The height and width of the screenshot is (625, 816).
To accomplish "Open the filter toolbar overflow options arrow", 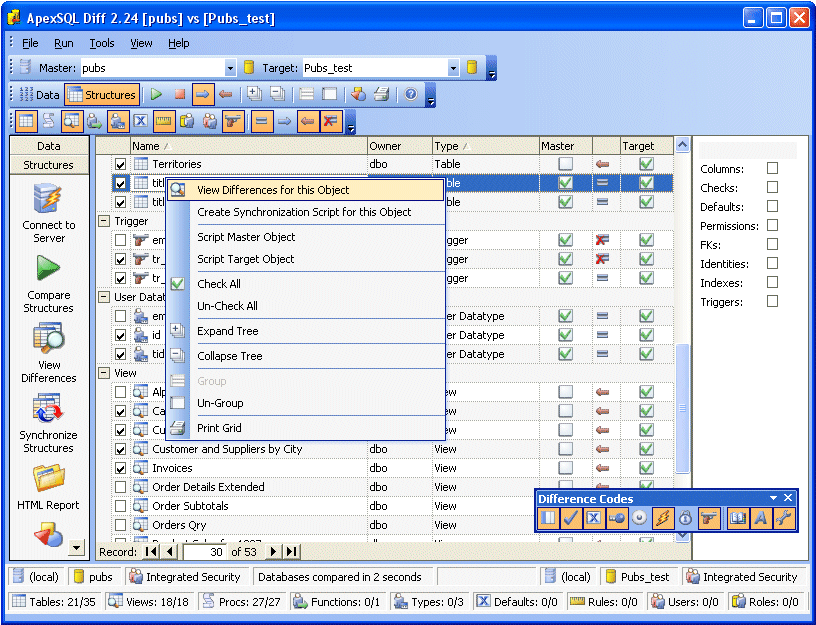I will point(351,122).
